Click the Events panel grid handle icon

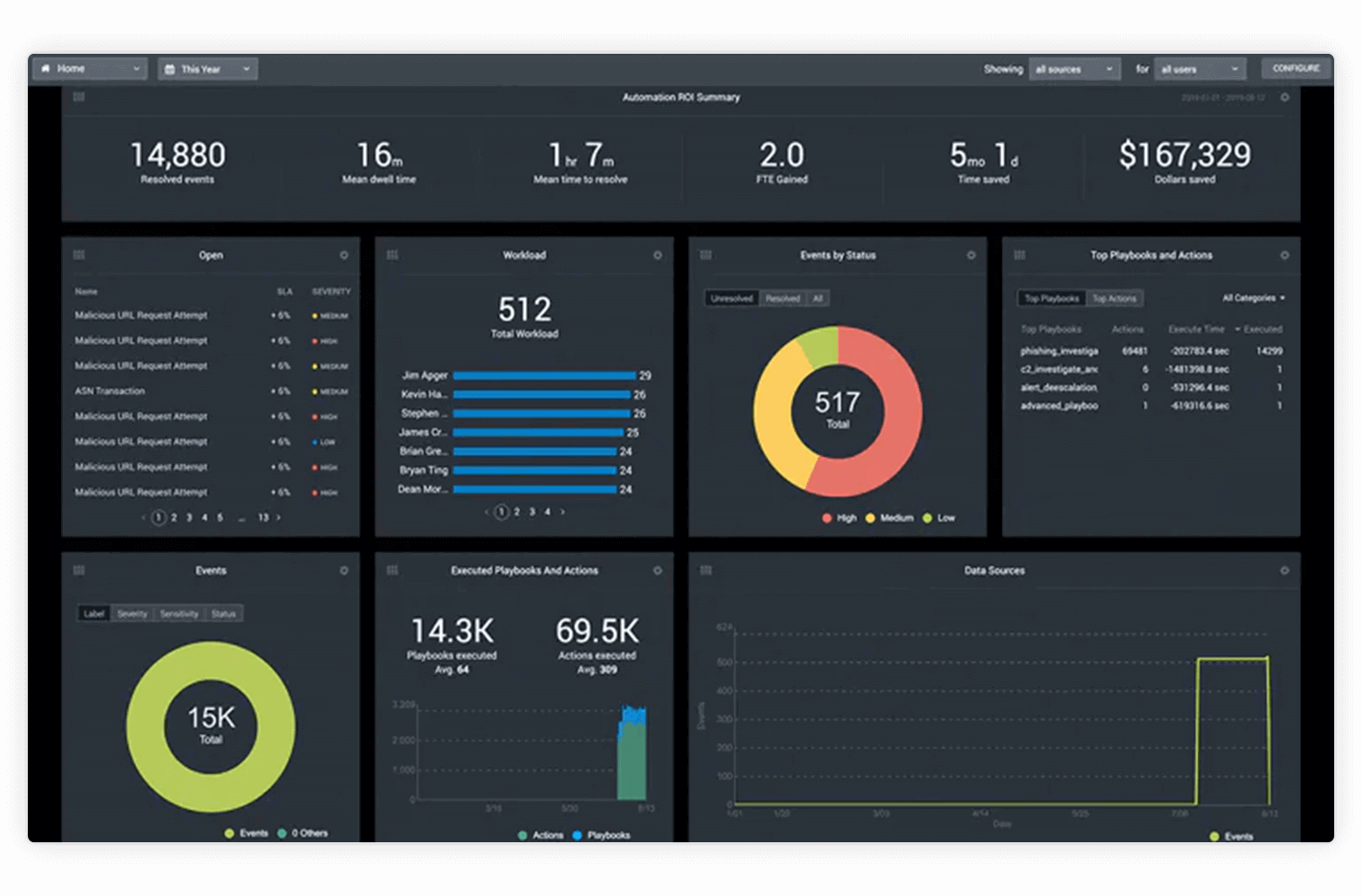coord(79,570)
